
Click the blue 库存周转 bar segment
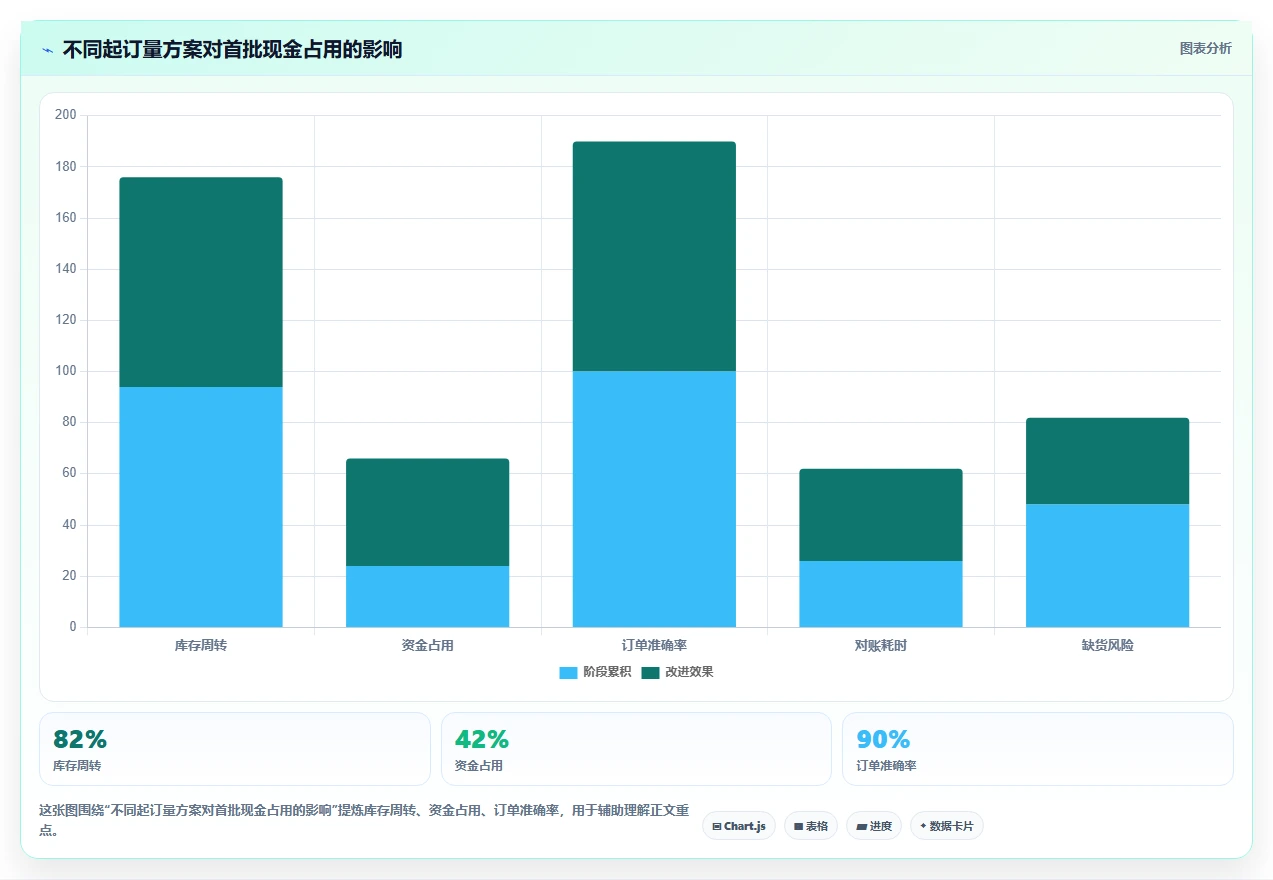[x=201, y=507]
